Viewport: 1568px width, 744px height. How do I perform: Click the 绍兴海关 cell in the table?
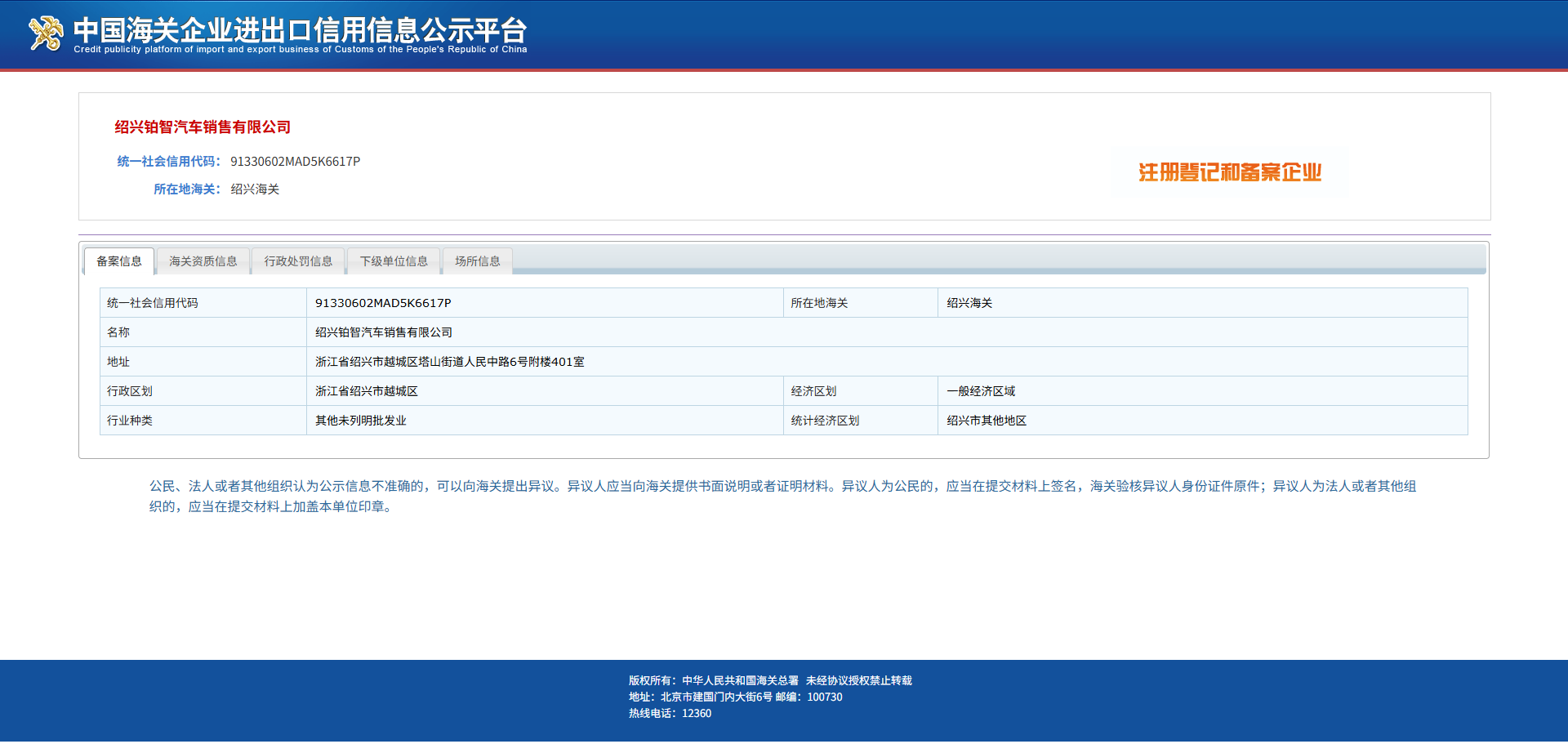[x=1202, y=303]
